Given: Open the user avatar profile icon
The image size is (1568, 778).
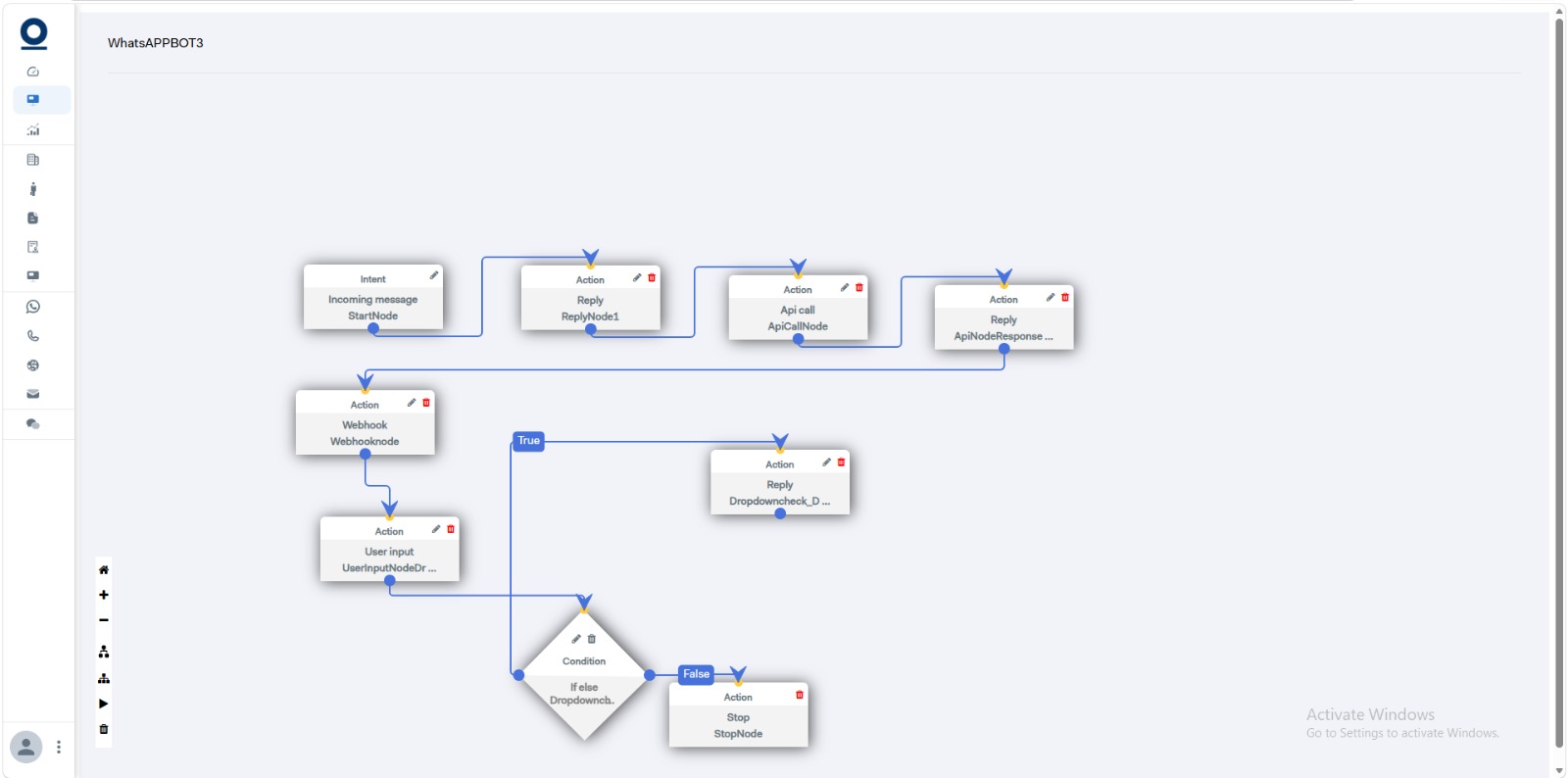Looking at the screenshot, I should click(x=26, y=747).
